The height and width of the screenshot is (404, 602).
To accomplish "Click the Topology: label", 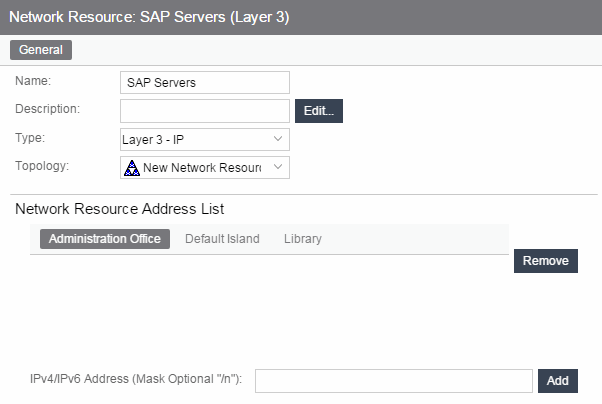I will tap(42, 166).
